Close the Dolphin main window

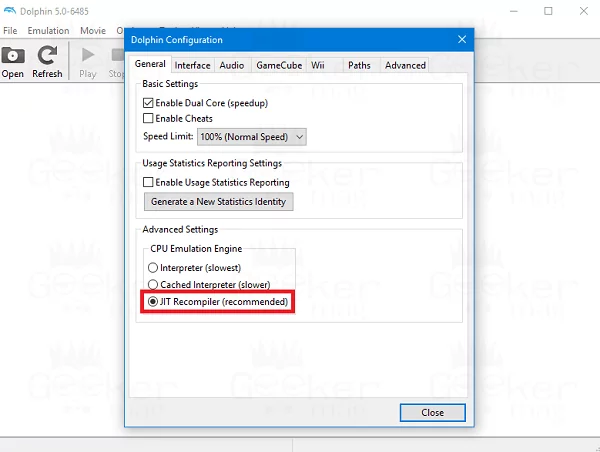tap(584, 11)
